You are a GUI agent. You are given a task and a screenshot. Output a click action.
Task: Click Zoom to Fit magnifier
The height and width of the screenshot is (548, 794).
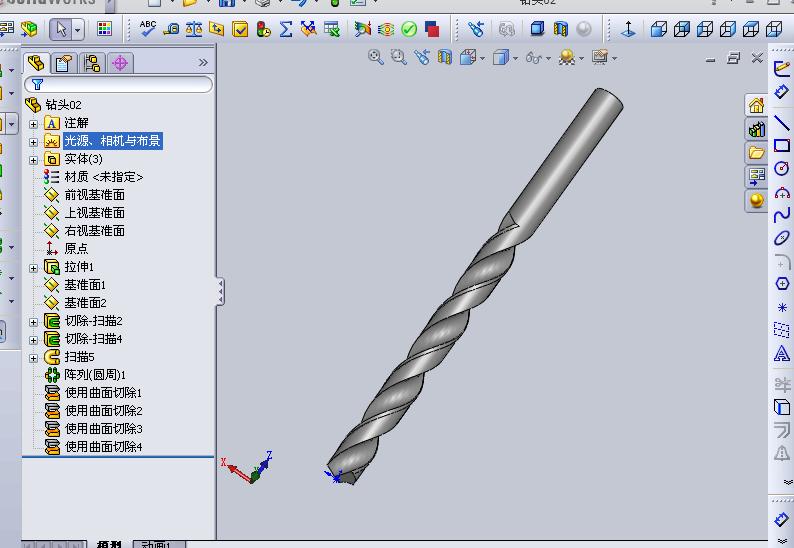tap(375, 57)
